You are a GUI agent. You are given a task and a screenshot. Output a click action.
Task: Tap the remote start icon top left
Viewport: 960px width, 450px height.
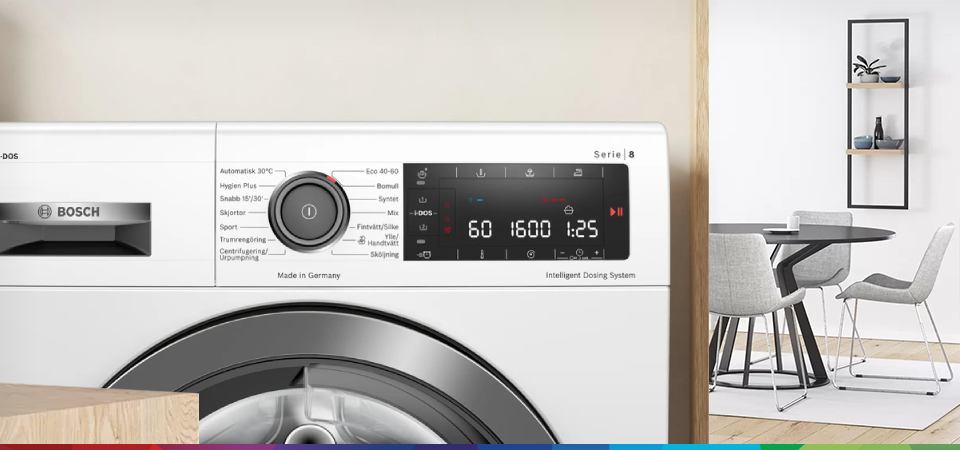(x=423, y=173)
